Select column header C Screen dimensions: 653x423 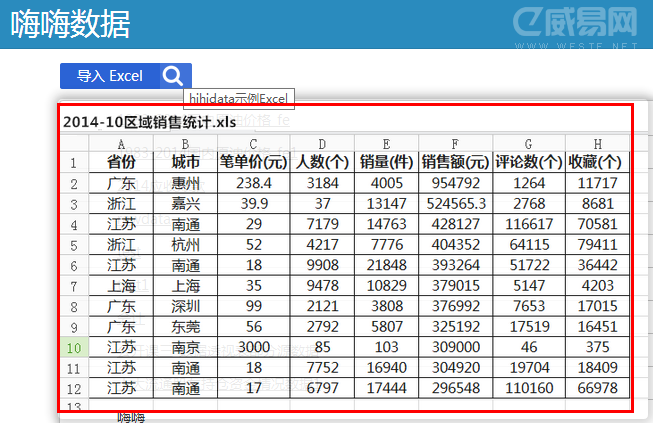254,144
